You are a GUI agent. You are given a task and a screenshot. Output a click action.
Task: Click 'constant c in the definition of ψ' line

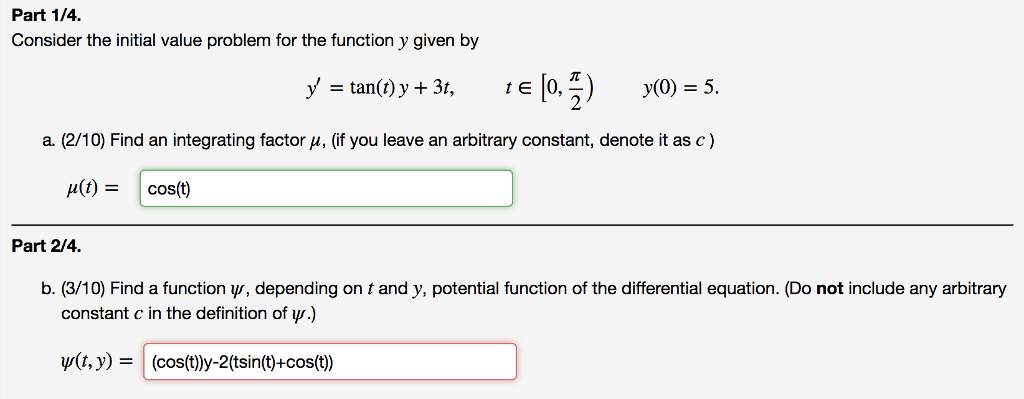[x=189, y=313]
